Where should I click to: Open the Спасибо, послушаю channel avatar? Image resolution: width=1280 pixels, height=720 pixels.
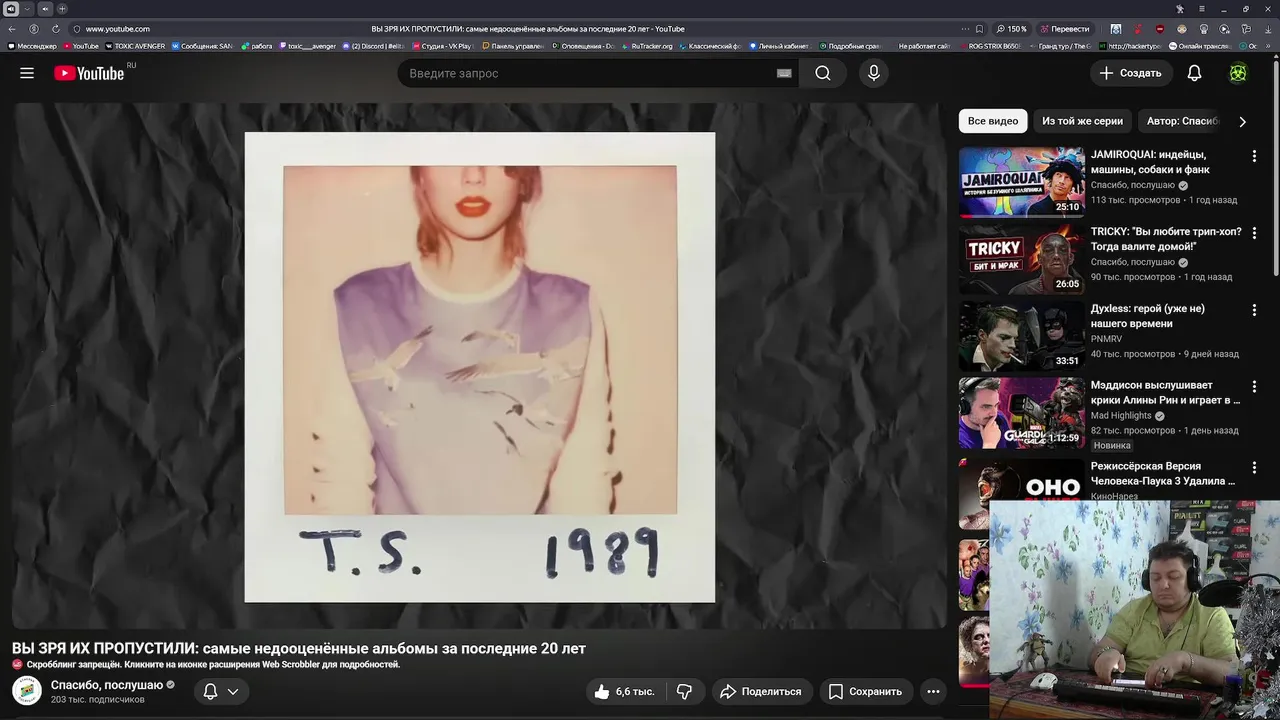[27, 691]
